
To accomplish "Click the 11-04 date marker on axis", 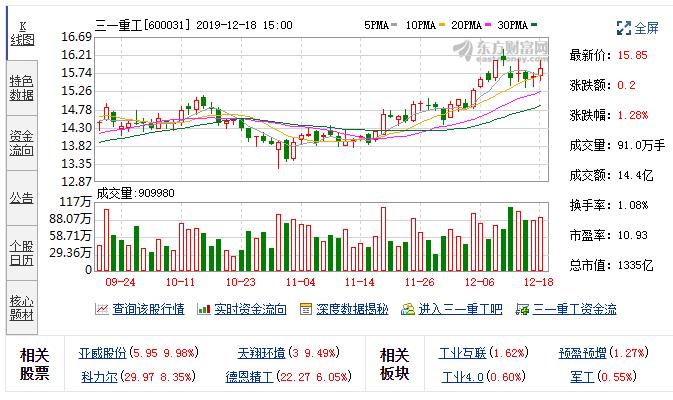I will (x=300, y=282).
